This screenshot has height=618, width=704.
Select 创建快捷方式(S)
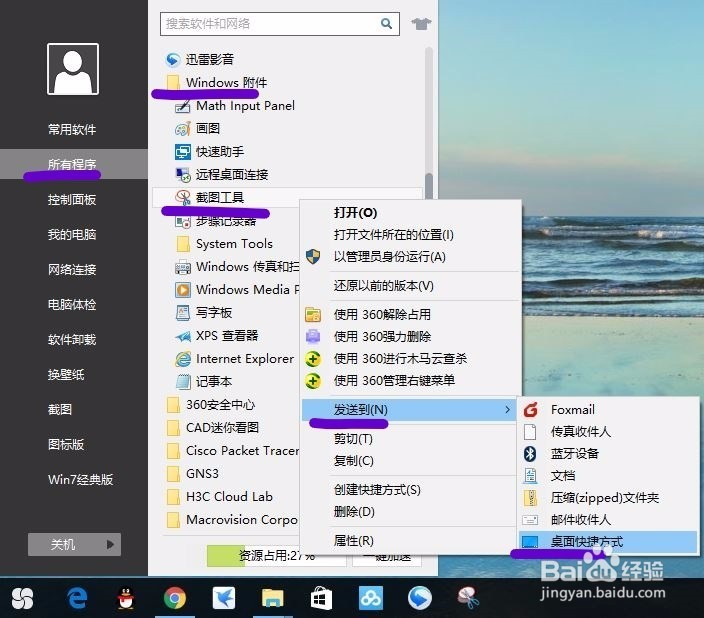pyautogui.click(x=377, y=490)
